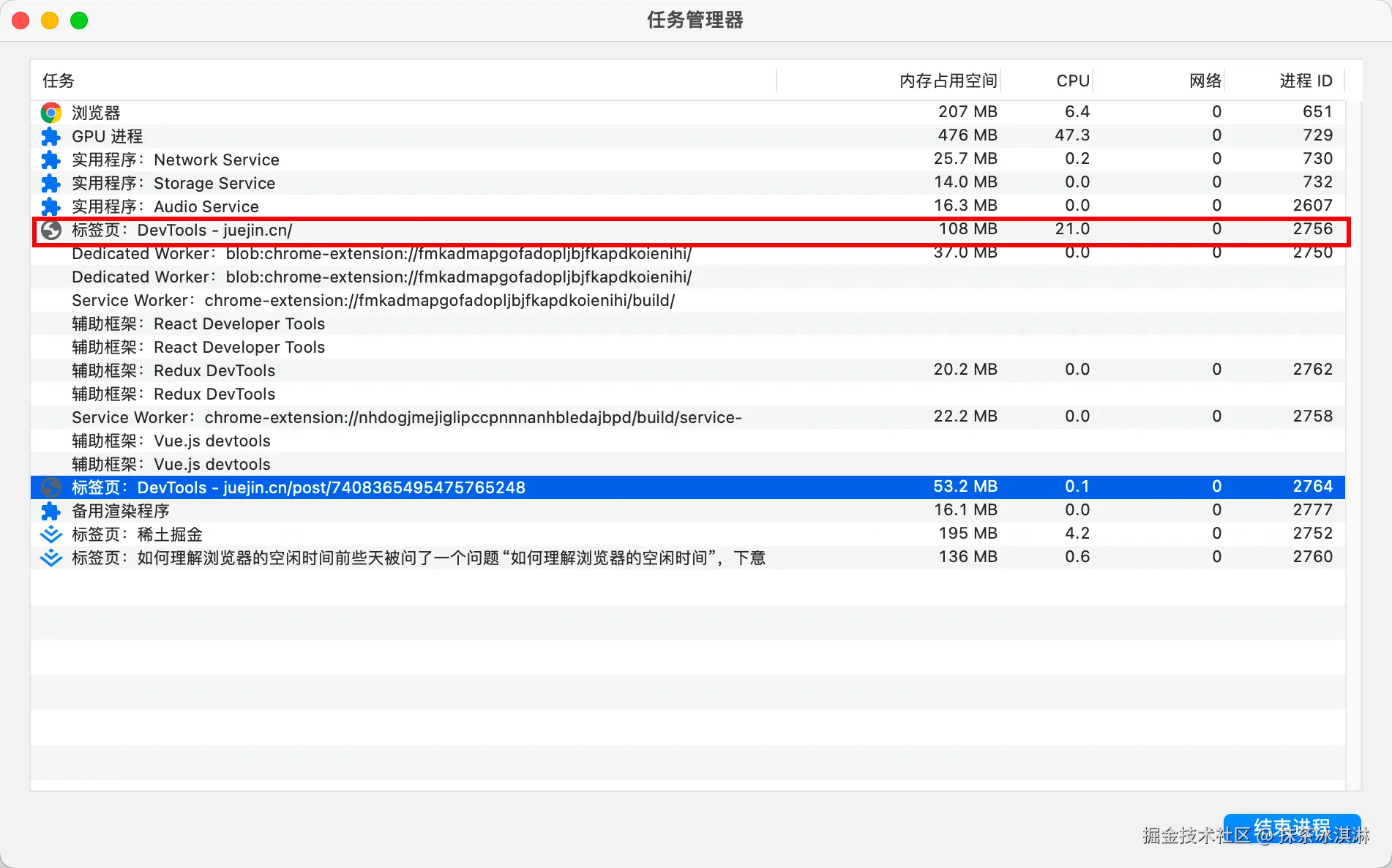Click the puzzle icon next to GPU 进程

click(x=50, y=136)
